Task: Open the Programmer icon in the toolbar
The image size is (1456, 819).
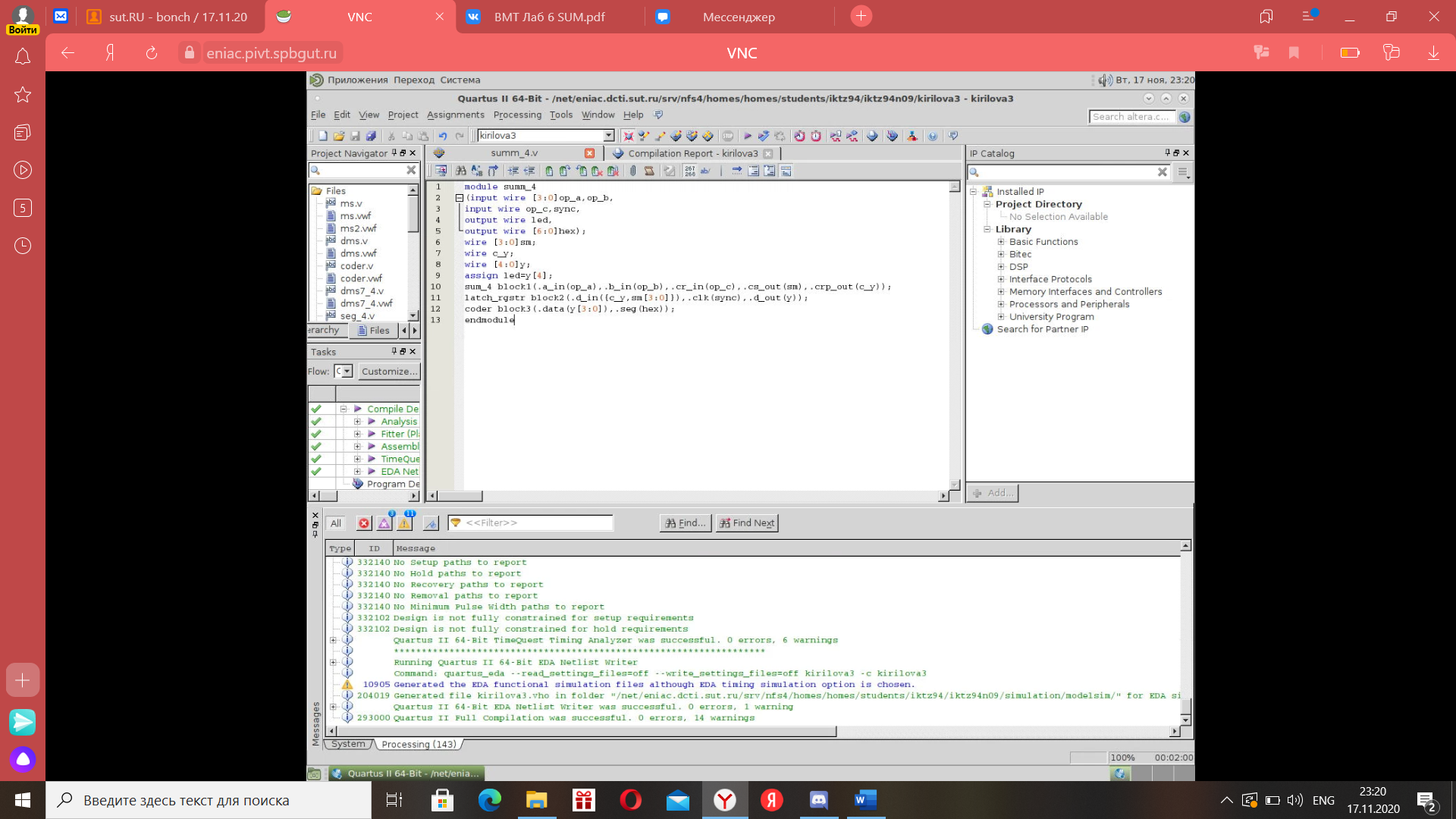Action: (893, 136)
